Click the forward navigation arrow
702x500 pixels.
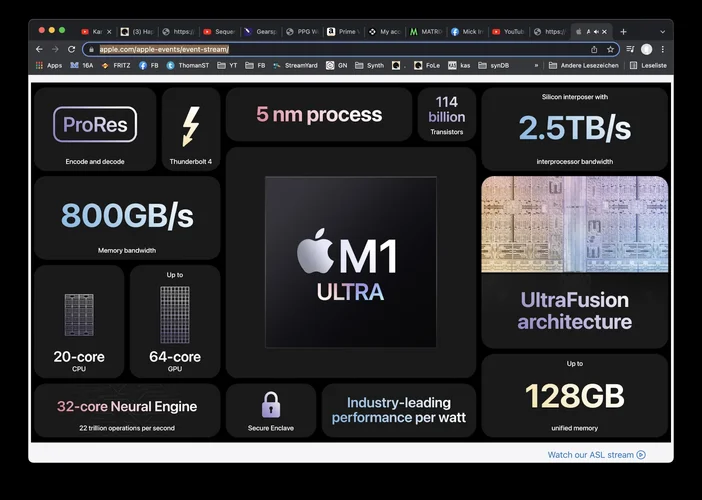pyautogui.click(x=55, y=49)
